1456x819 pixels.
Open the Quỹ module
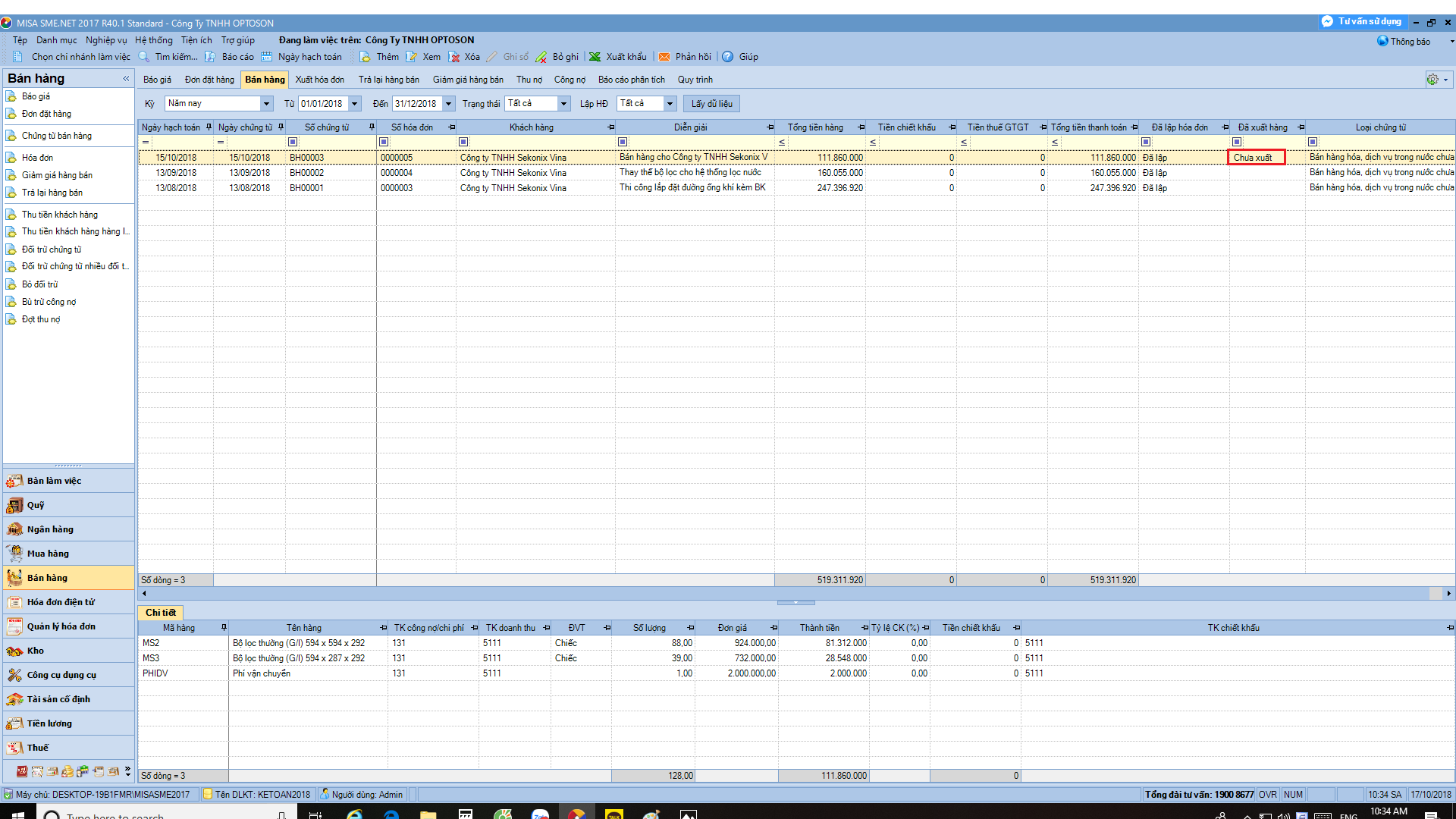68,505
